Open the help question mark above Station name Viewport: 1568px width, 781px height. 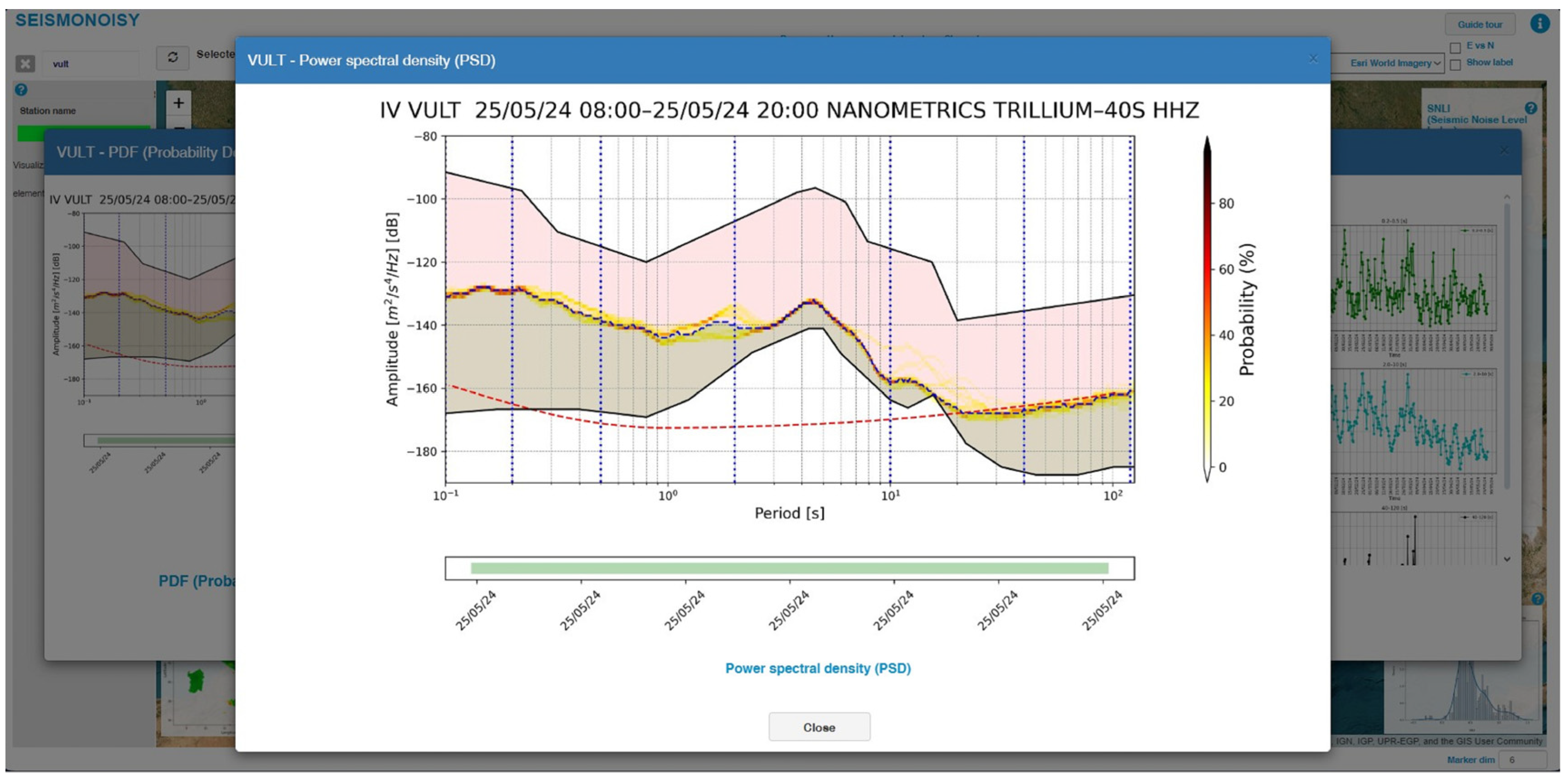[x=21, y=90]
